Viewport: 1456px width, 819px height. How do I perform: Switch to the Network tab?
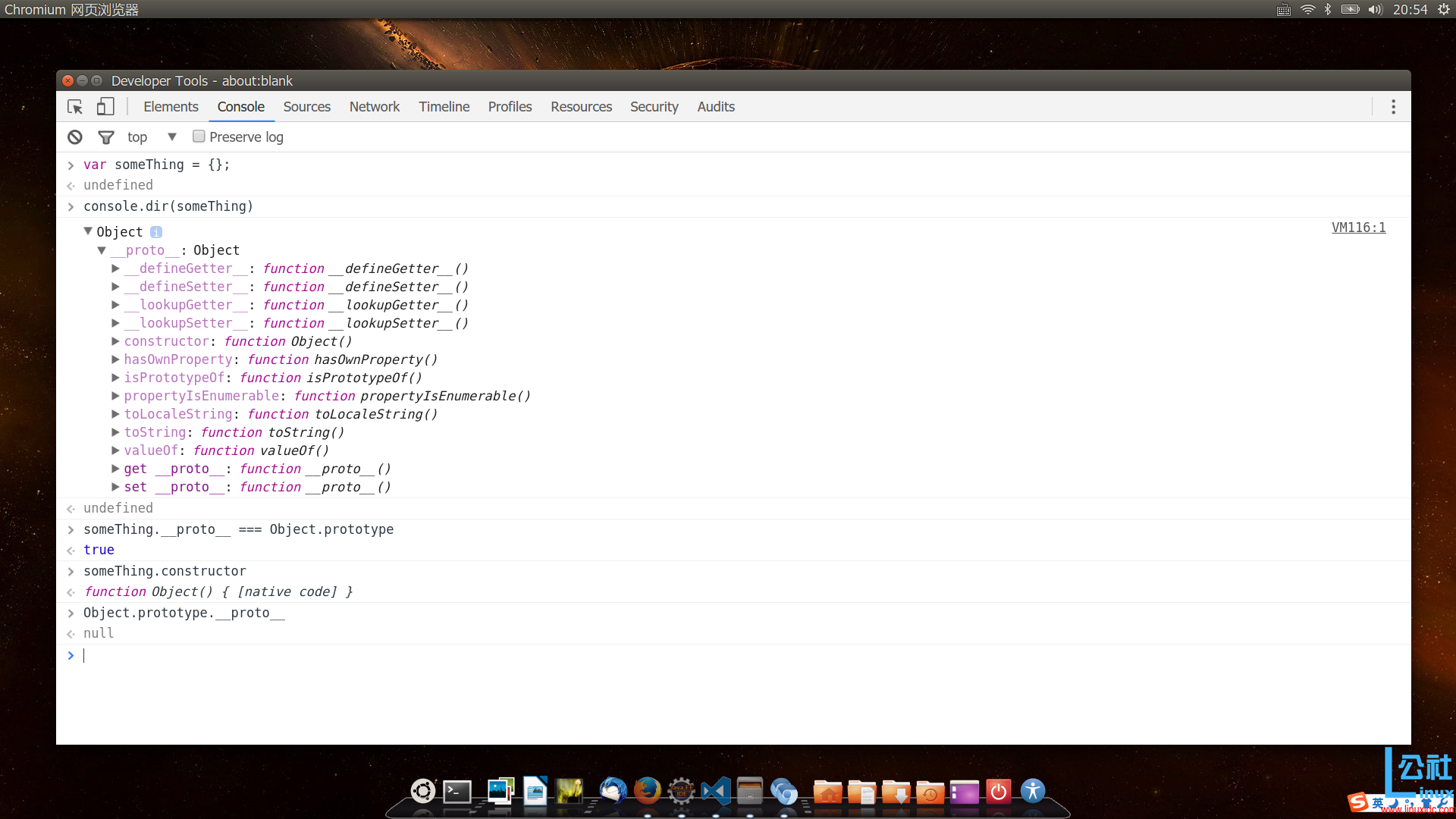[375, 107]
